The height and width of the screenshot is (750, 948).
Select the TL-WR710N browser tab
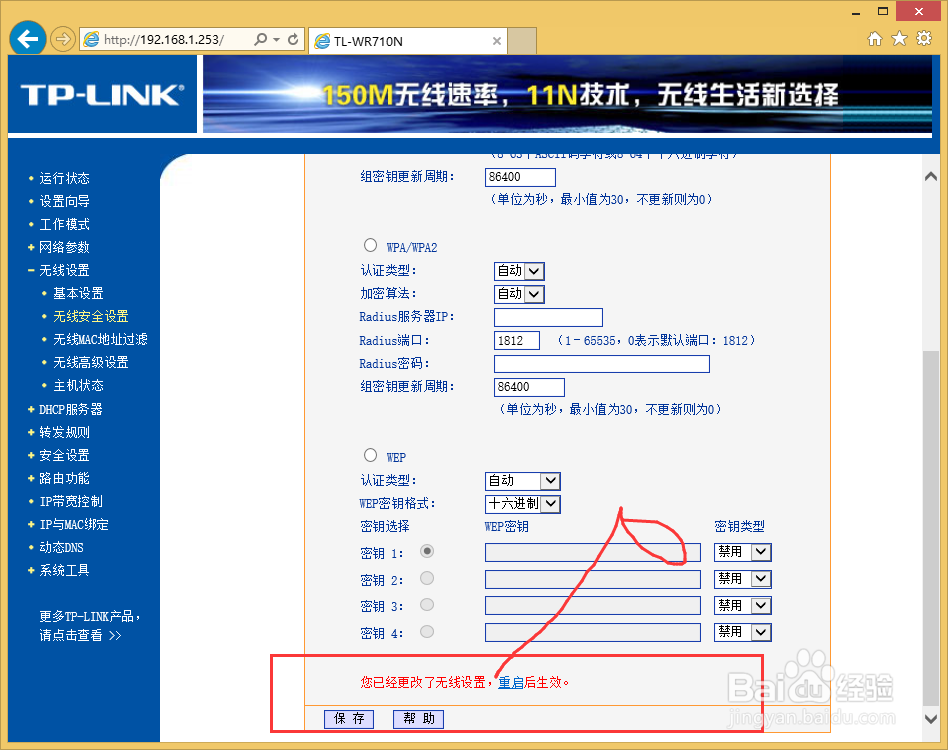coord(408,41)
